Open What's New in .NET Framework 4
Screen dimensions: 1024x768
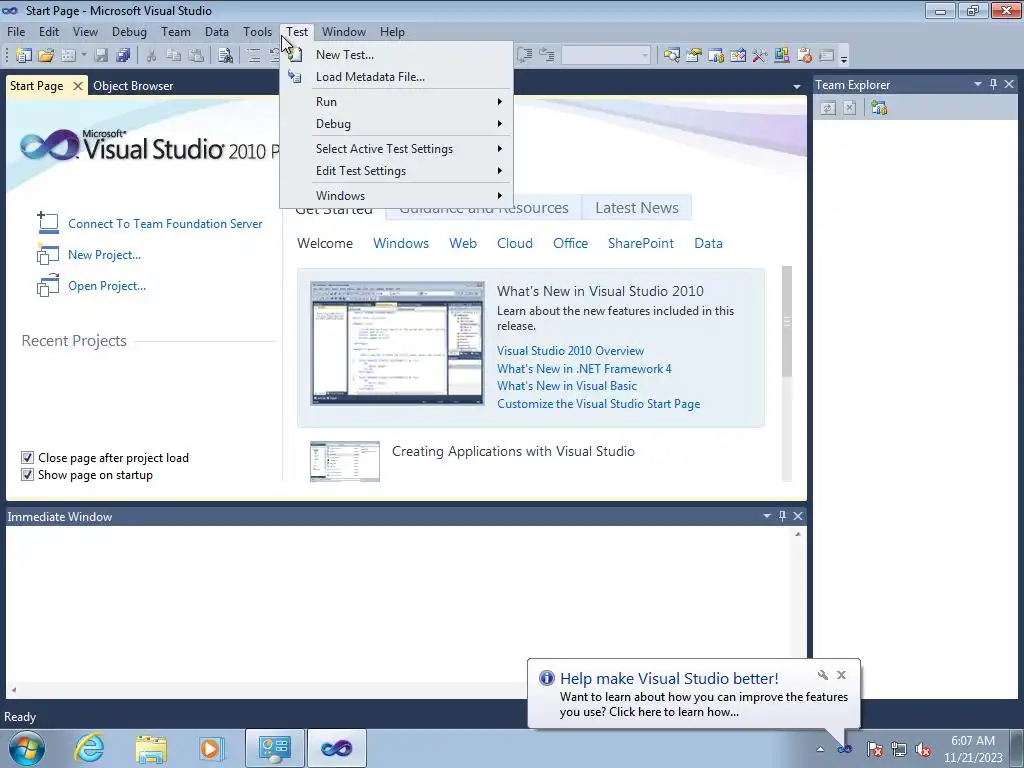[584, 369]
